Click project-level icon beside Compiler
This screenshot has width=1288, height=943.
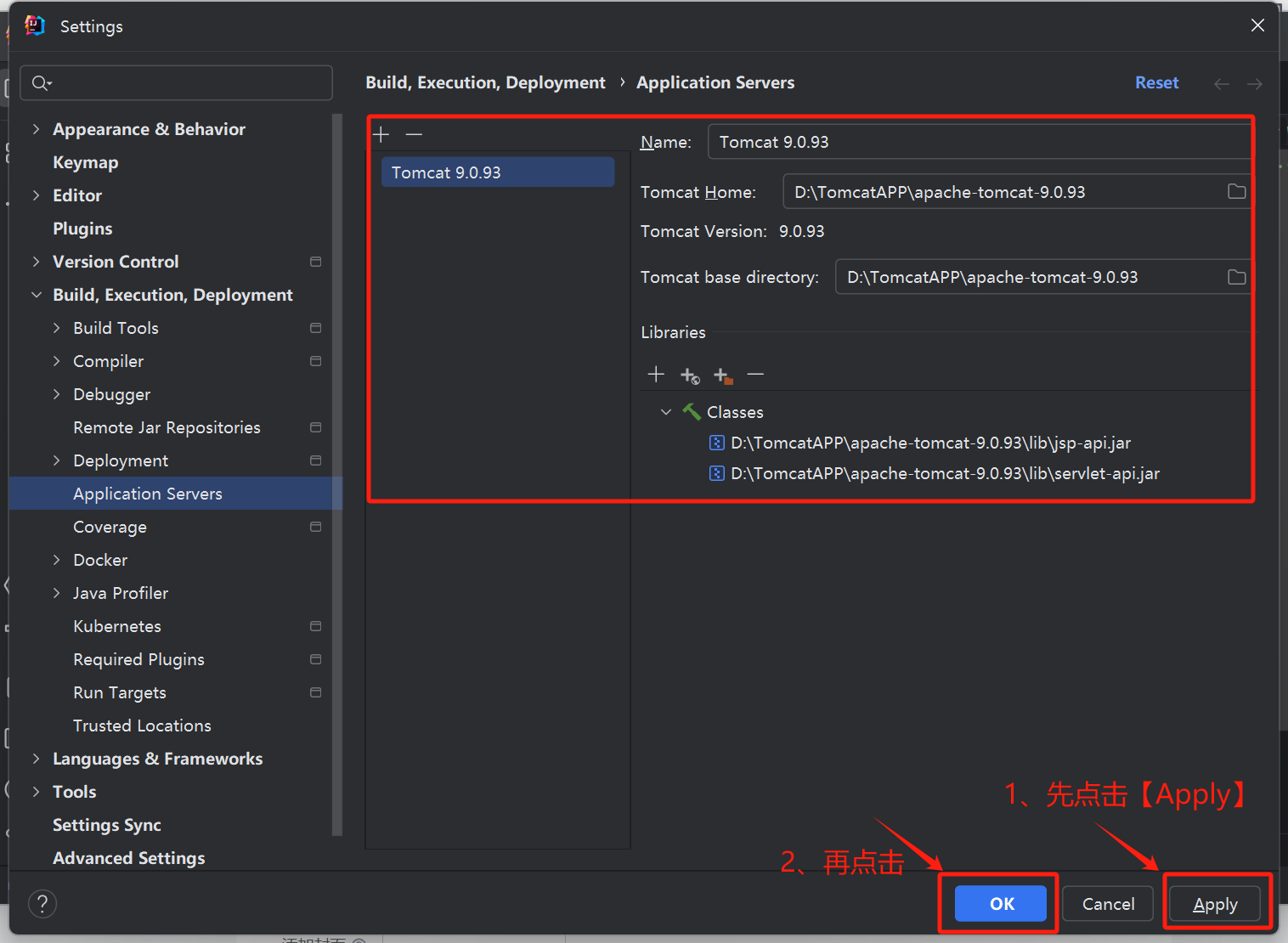tap(316, 361)
